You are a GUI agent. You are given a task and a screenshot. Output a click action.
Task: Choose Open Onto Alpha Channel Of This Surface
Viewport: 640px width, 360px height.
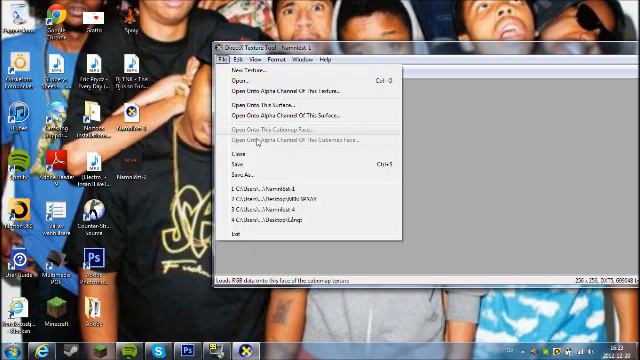(285, 116)
